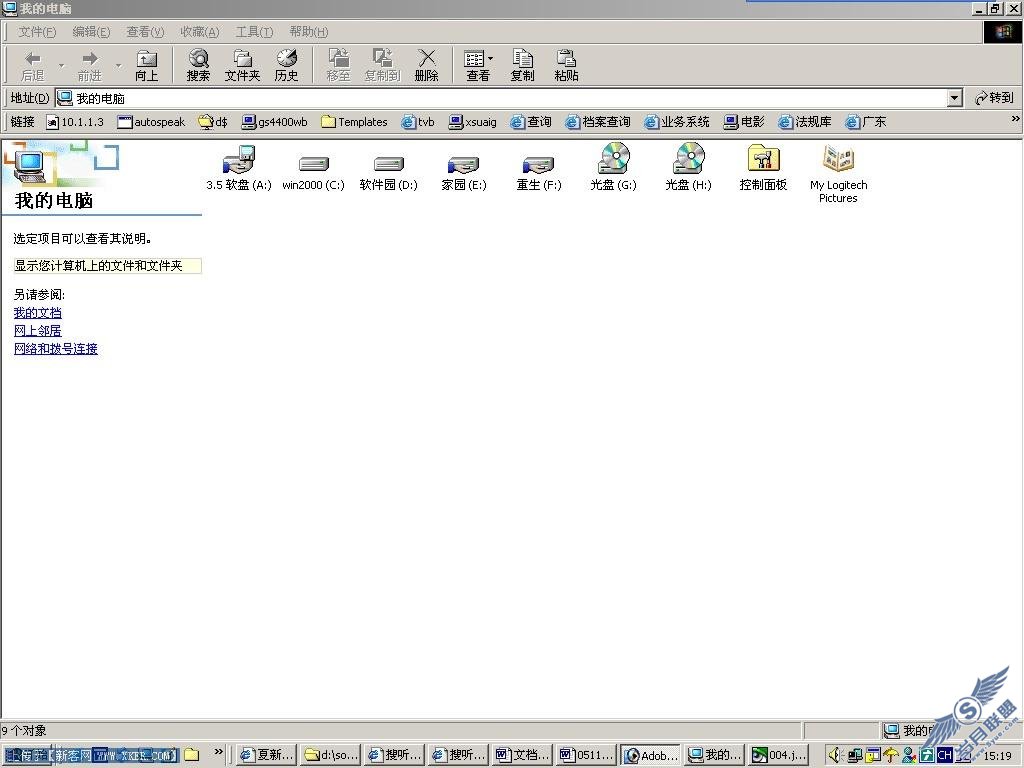Open the 网上邻居 link

(x=38, y=330)
